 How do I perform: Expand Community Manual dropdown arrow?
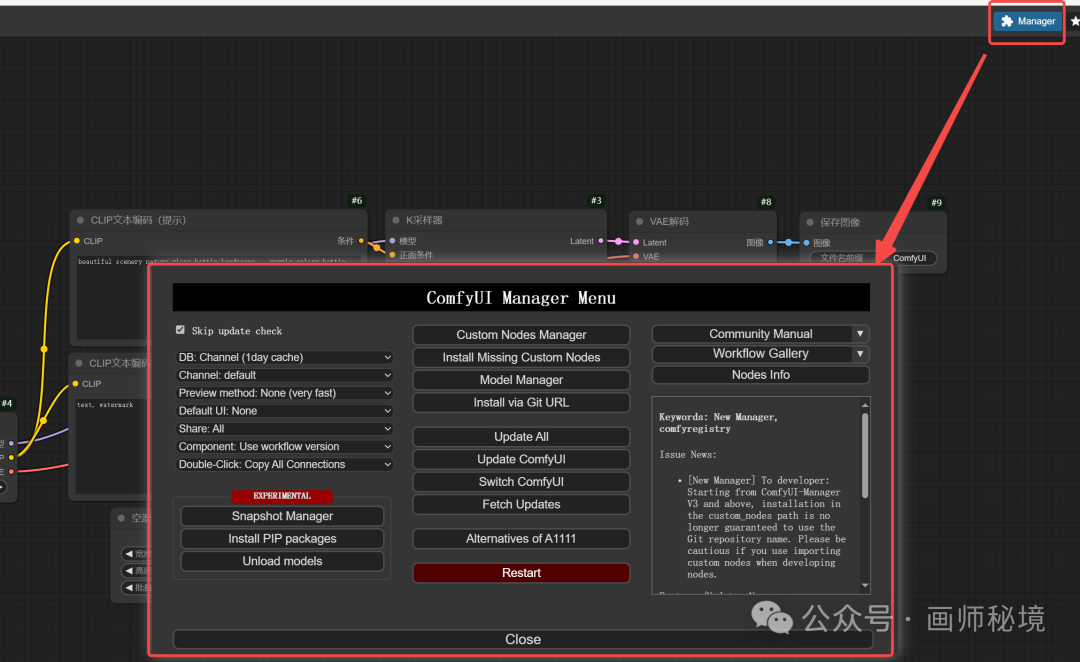pyautogui.click(x=860, y=334)
